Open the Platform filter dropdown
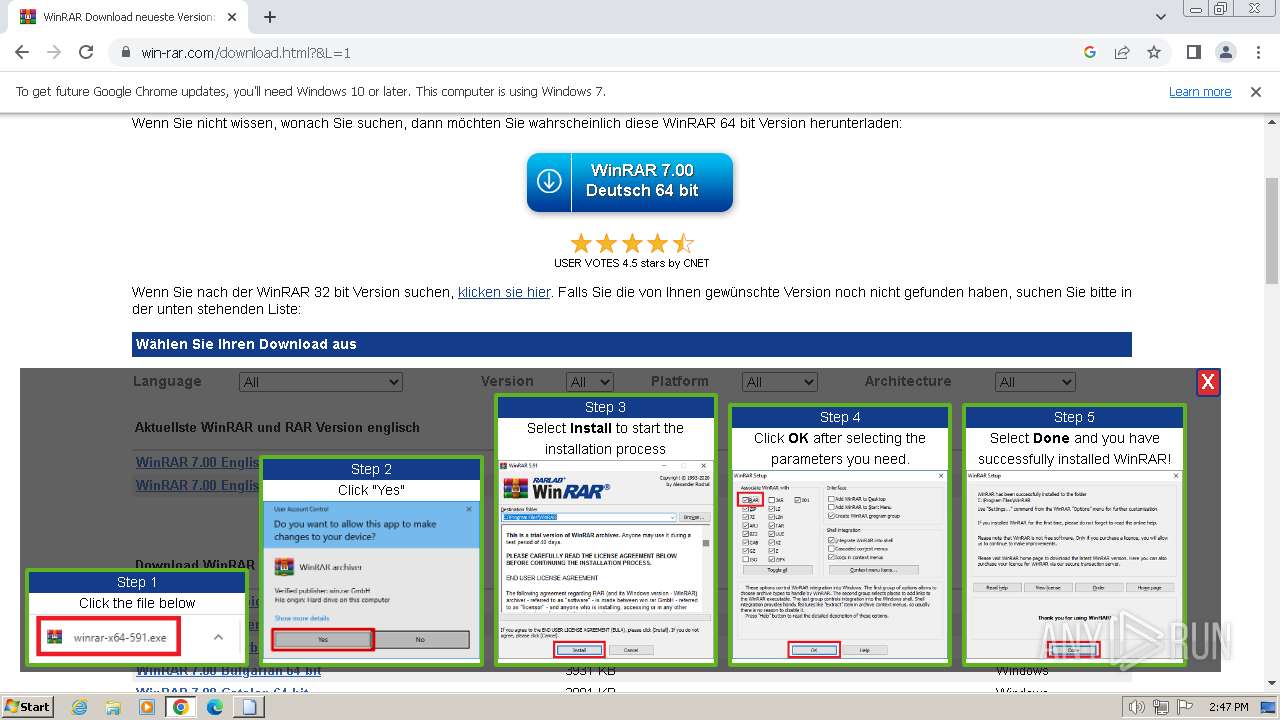1280x720 pixels. 780,382
